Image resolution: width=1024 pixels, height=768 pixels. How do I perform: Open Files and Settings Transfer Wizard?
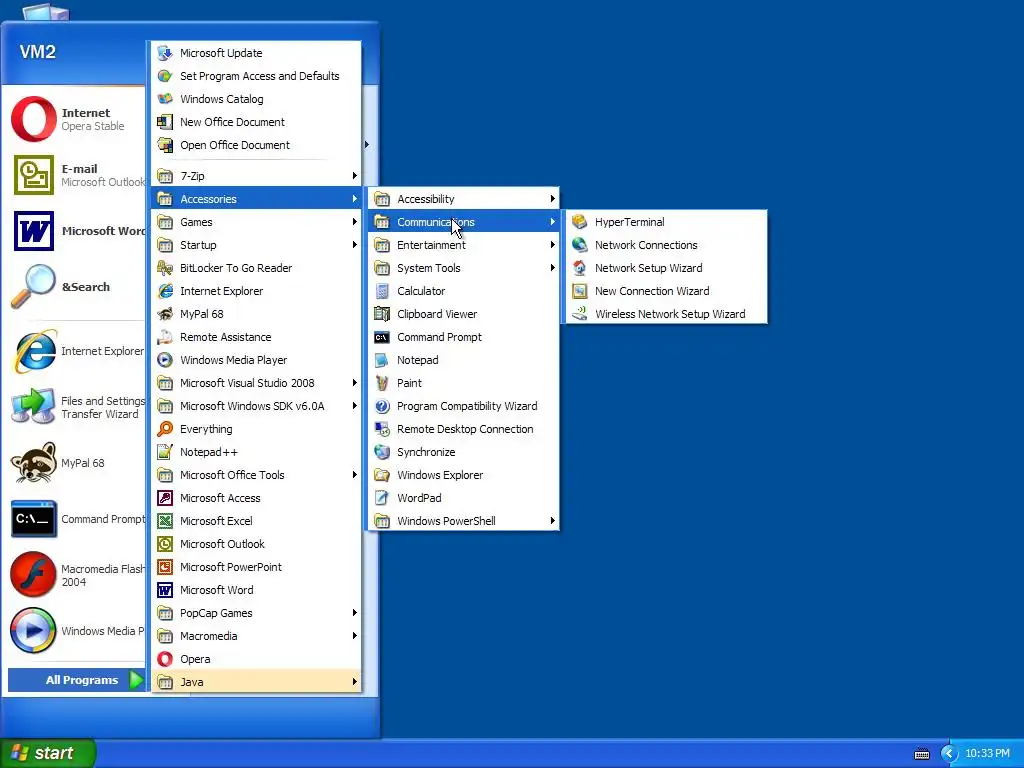click(x=77, y=407)
